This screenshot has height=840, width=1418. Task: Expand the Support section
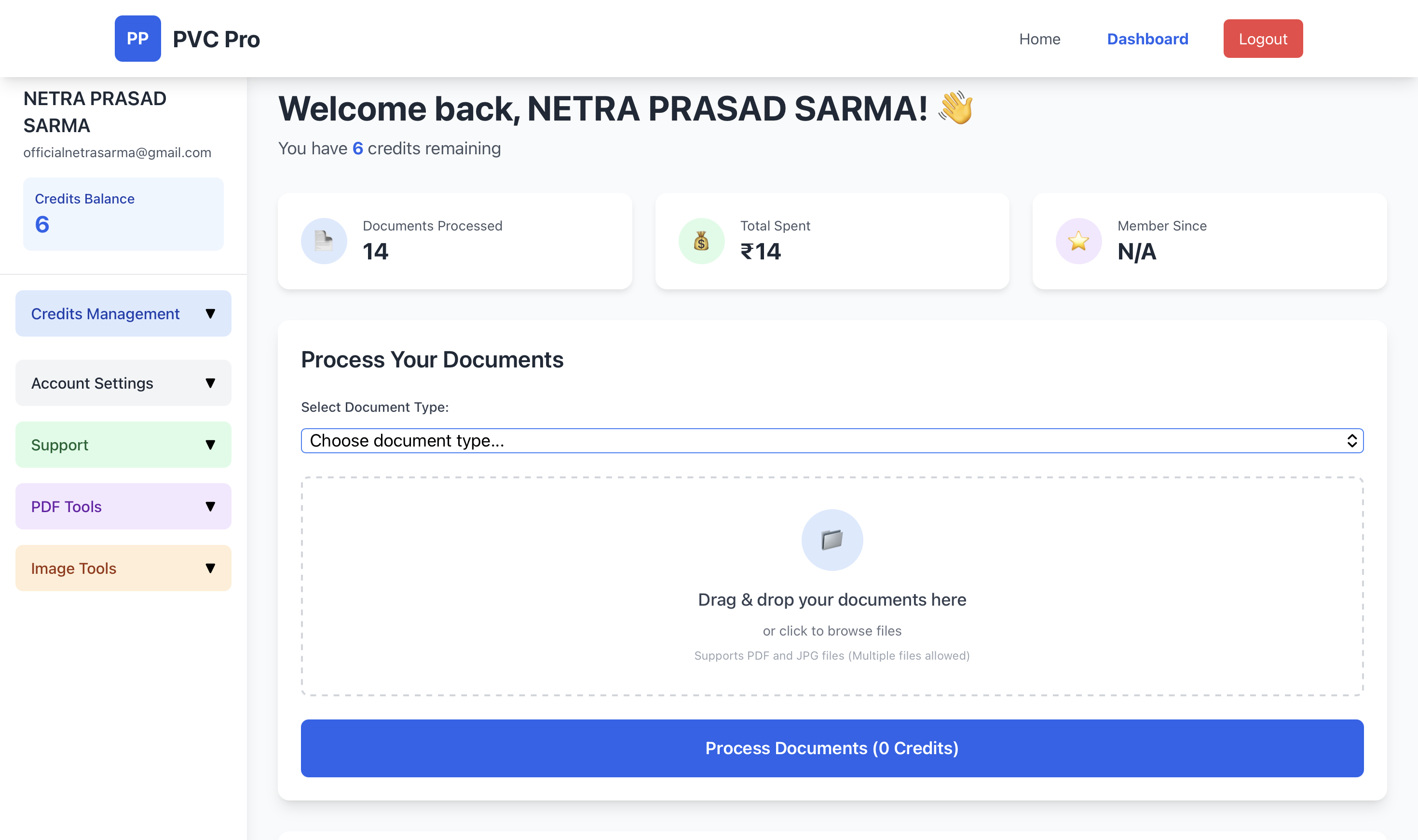(x=123, y=444)
